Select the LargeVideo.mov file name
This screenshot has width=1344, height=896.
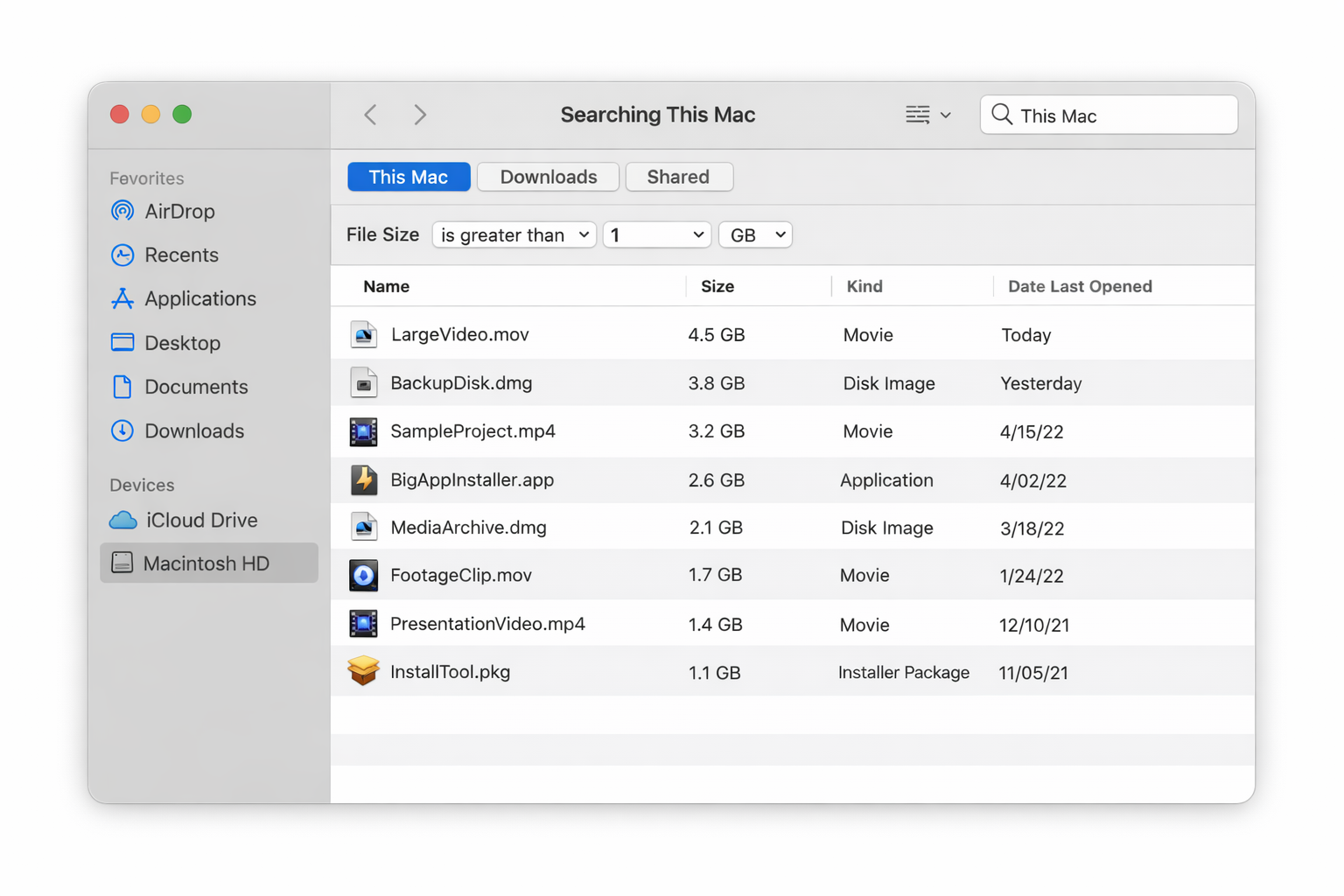[x=460, y=334]
